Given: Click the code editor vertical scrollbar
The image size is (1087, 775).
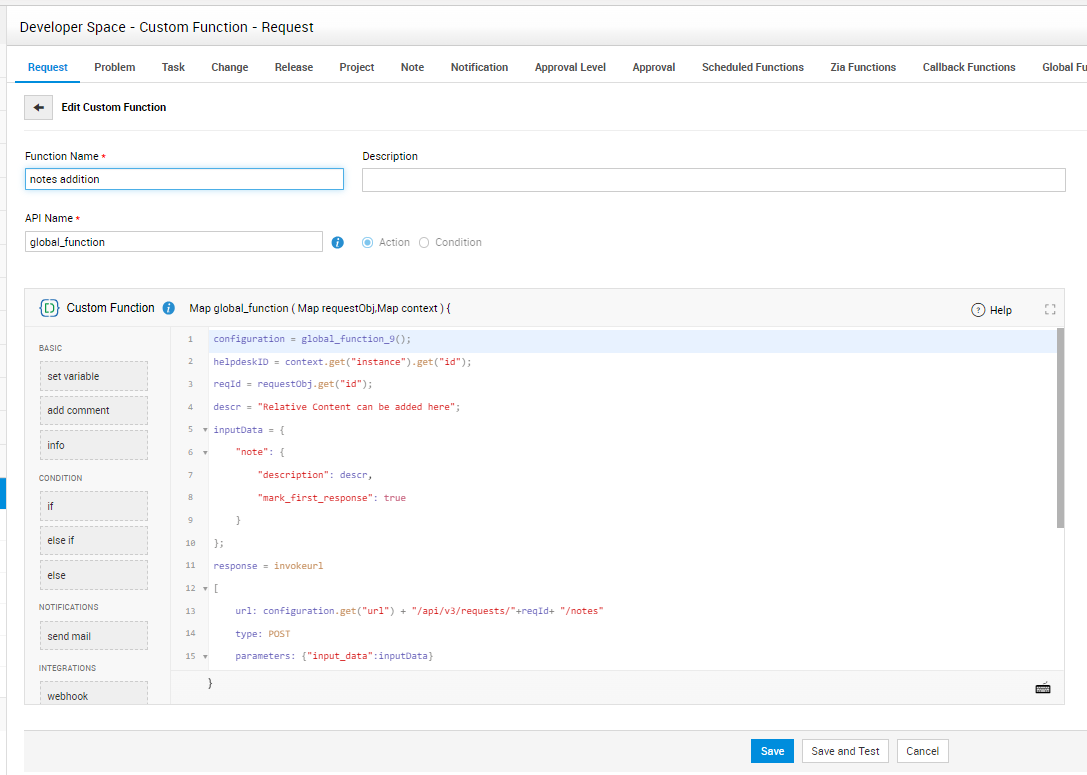Looking at the screenshot, I should point(1060,428).
